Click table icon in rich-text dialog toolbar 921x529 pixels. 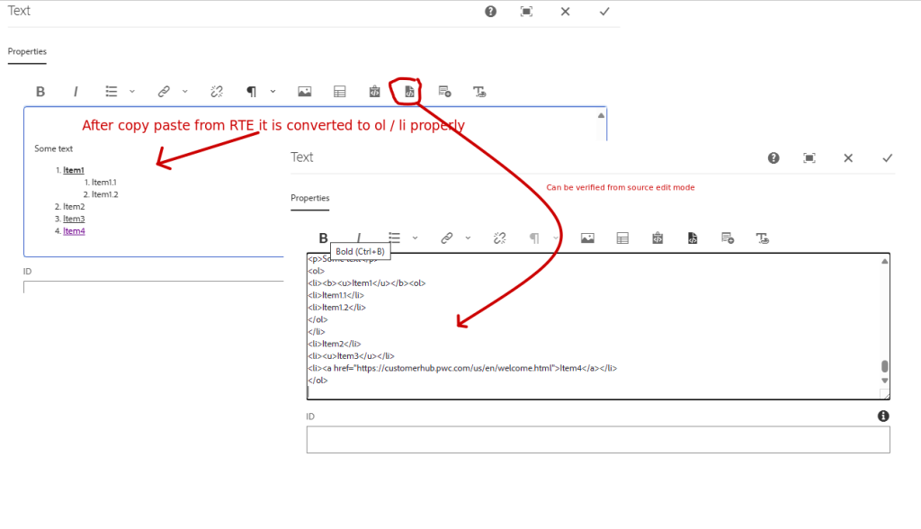click(x=339, y=91)
